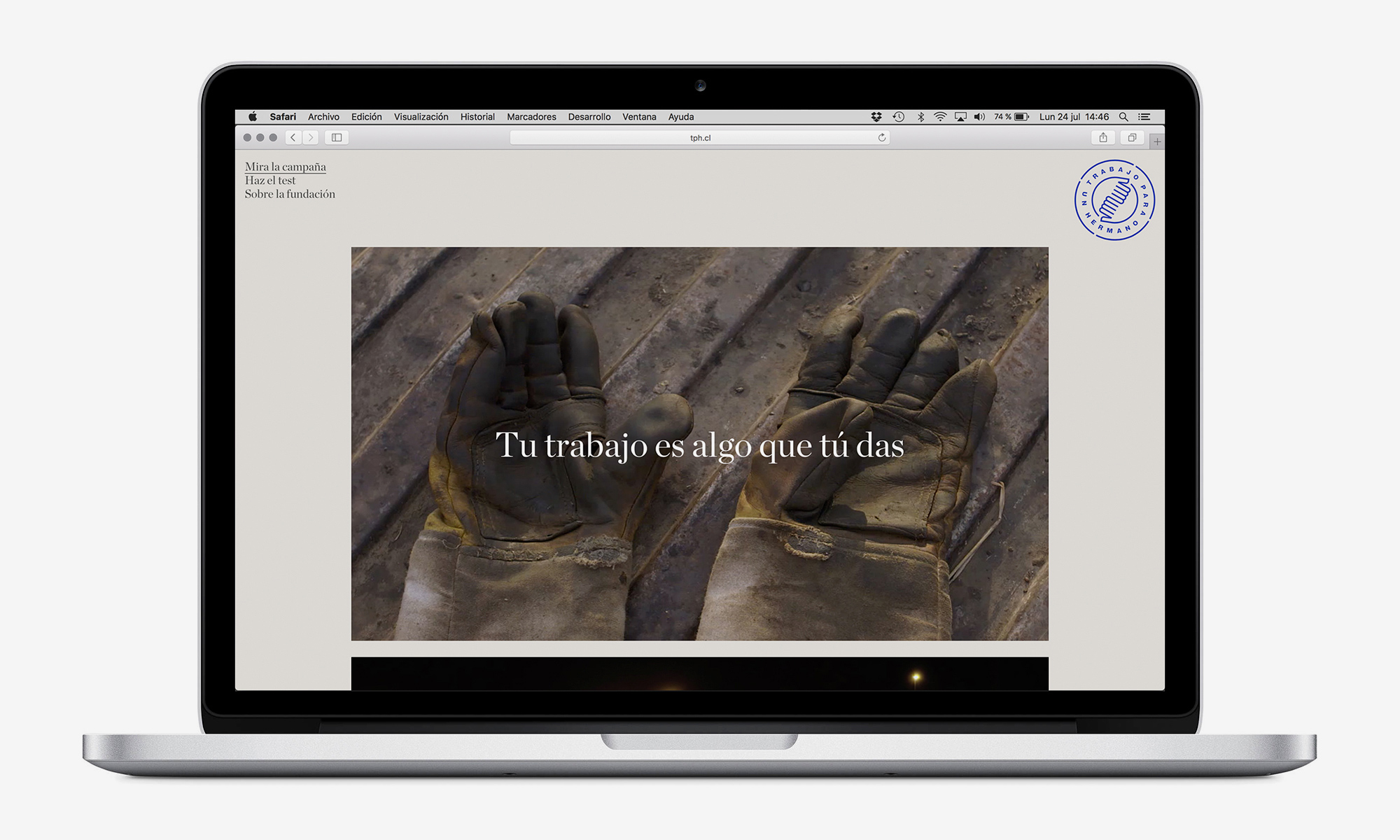
Task: Go back with Safari back arrow
Action: (x=293, y=138)
